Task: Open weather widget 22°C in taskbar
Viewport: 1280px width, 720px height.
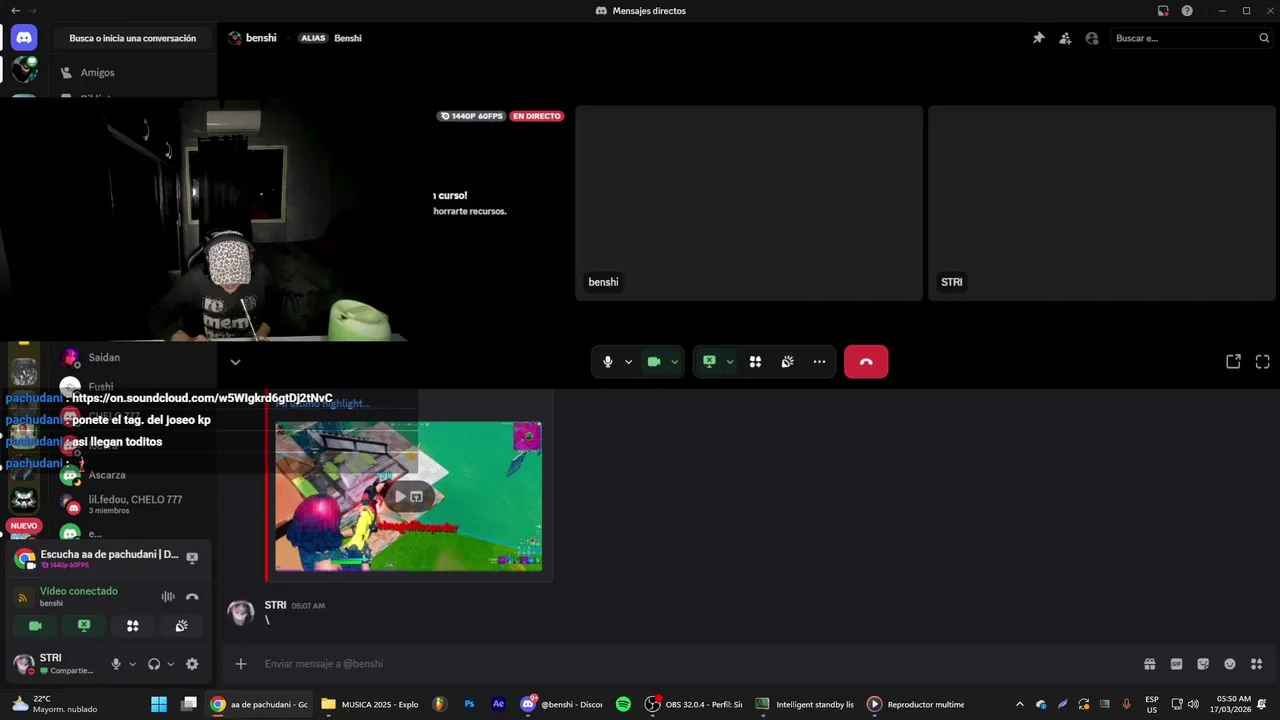Action: [x=55, y=704]
